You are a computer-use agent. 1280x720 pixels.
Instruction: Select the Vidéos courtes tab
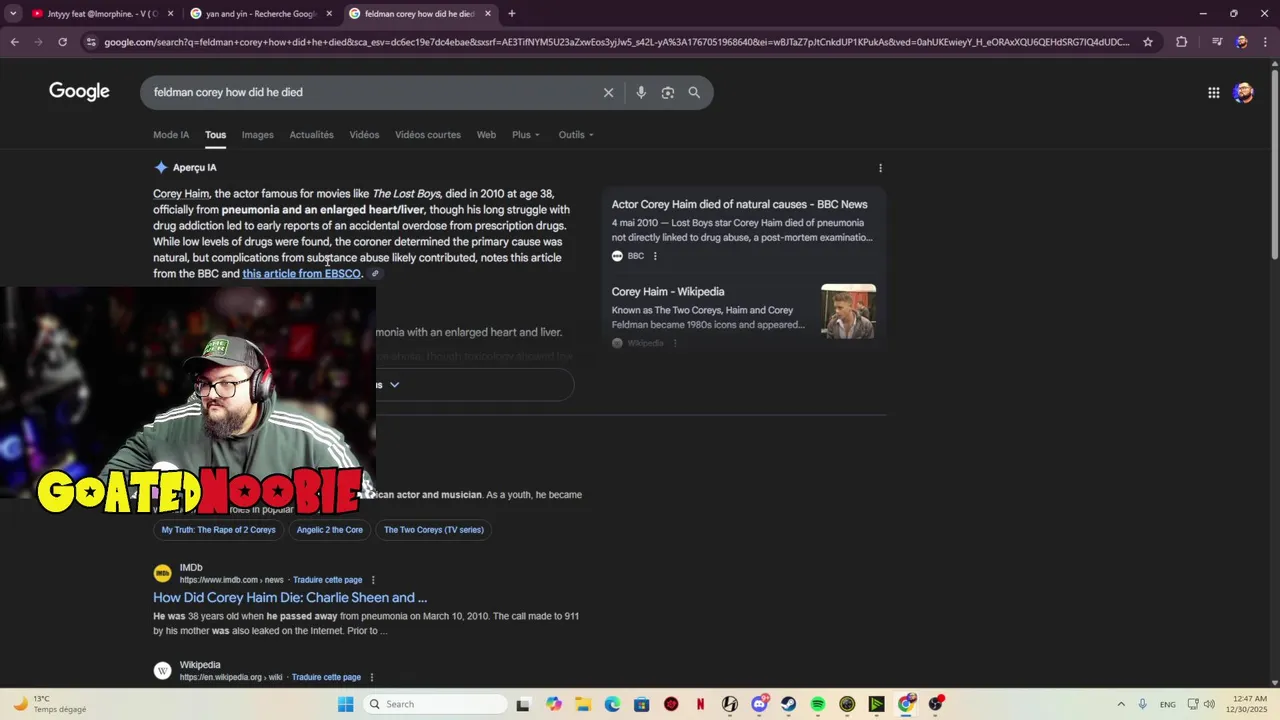(428, 135)
